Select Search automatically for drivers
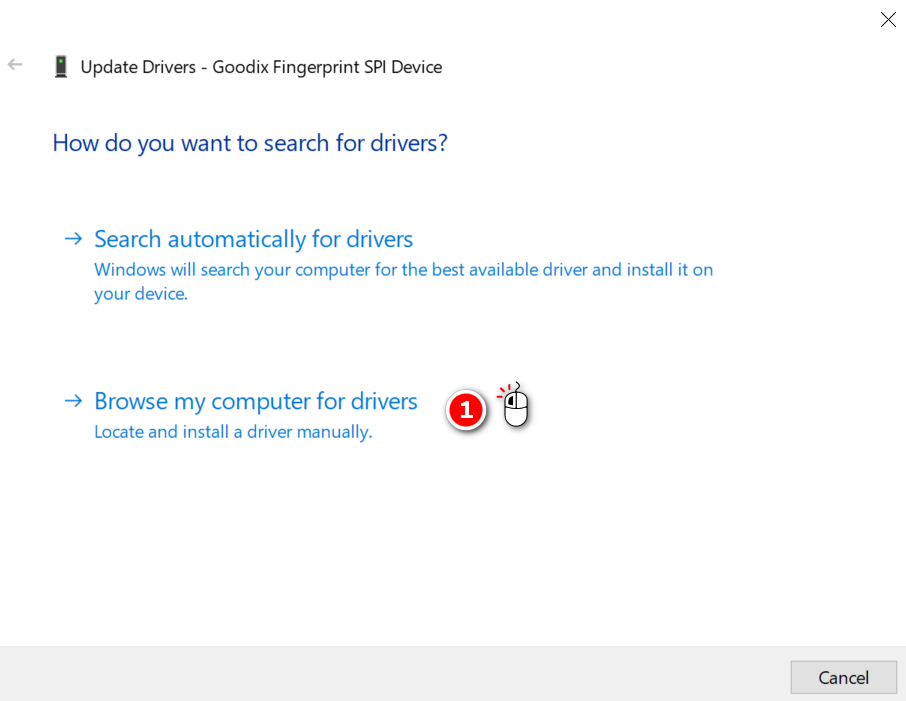Image resolution: width=906 pixels, height=701 pixels. (x=253, y=240)
